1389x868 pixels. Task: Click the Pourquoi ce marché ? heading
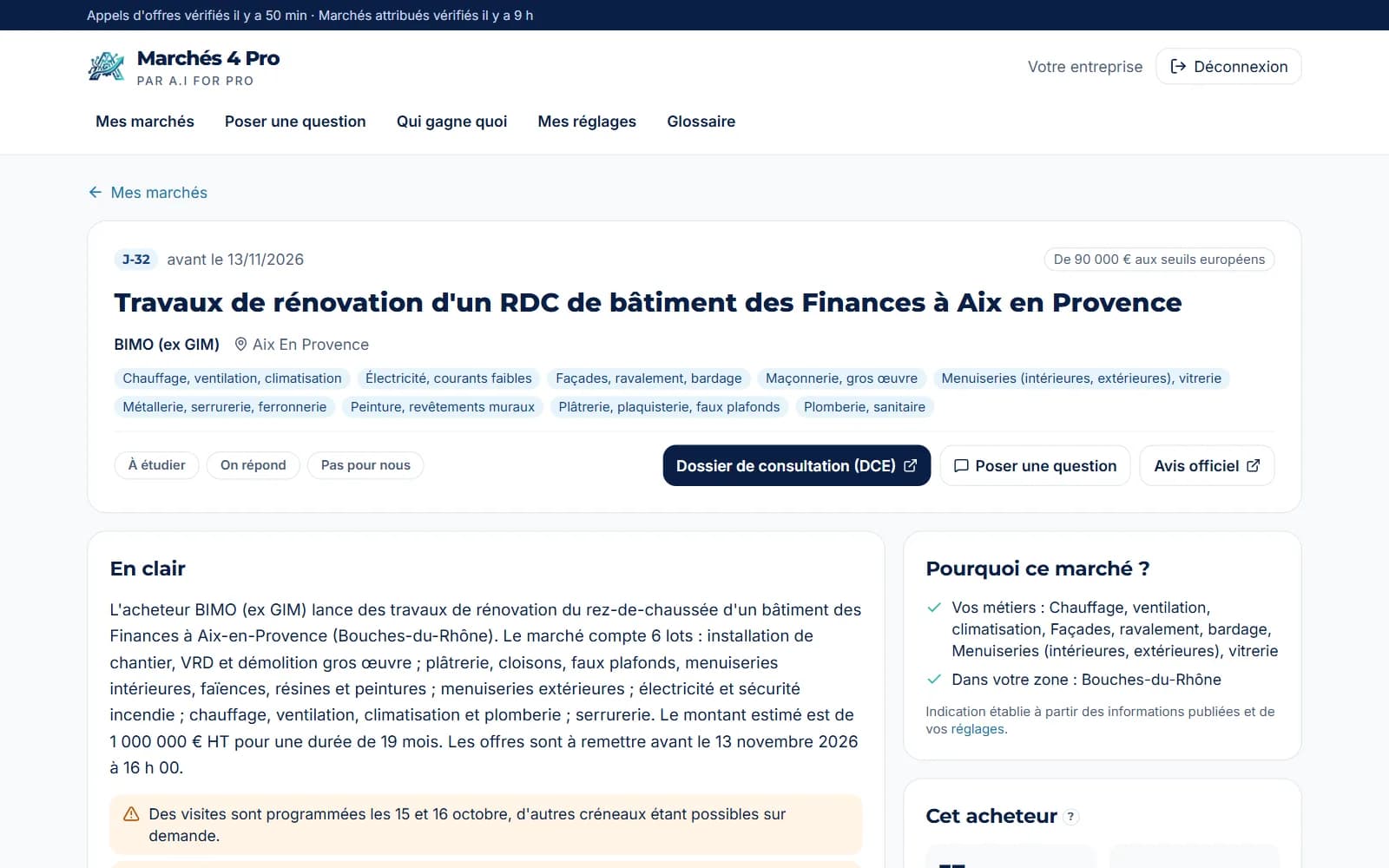point(1037,569)
